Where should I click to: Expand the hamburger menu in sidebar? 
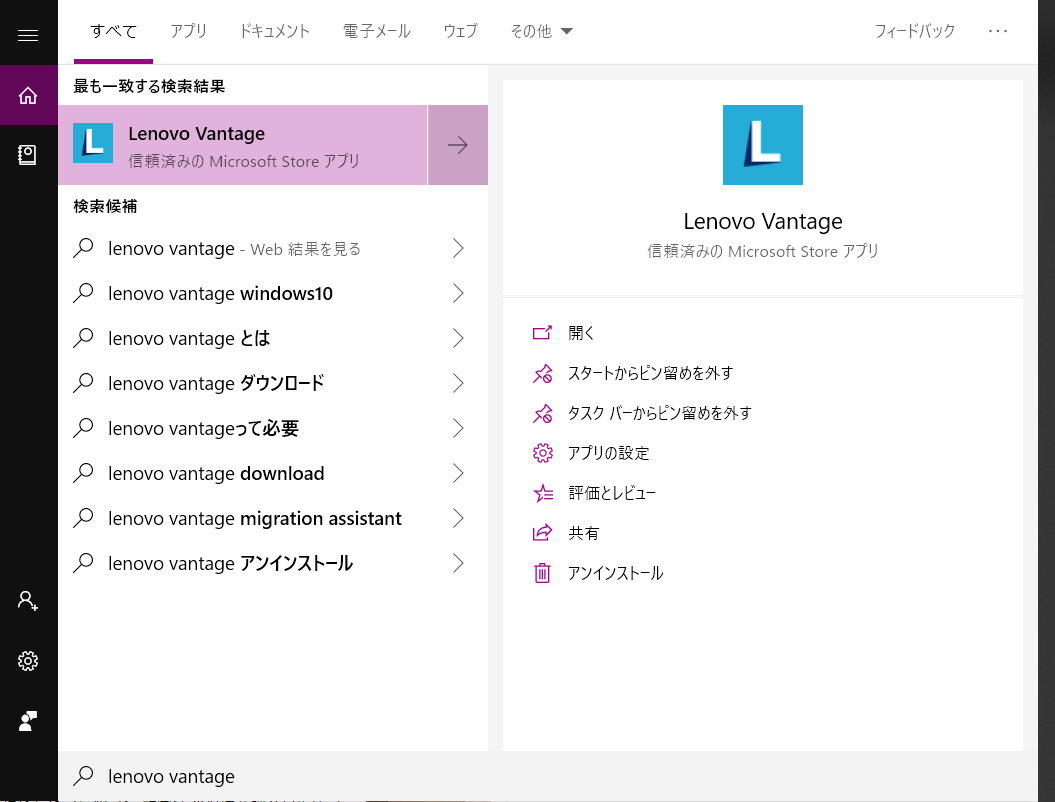pyautogui.click(x=28, y=35)
